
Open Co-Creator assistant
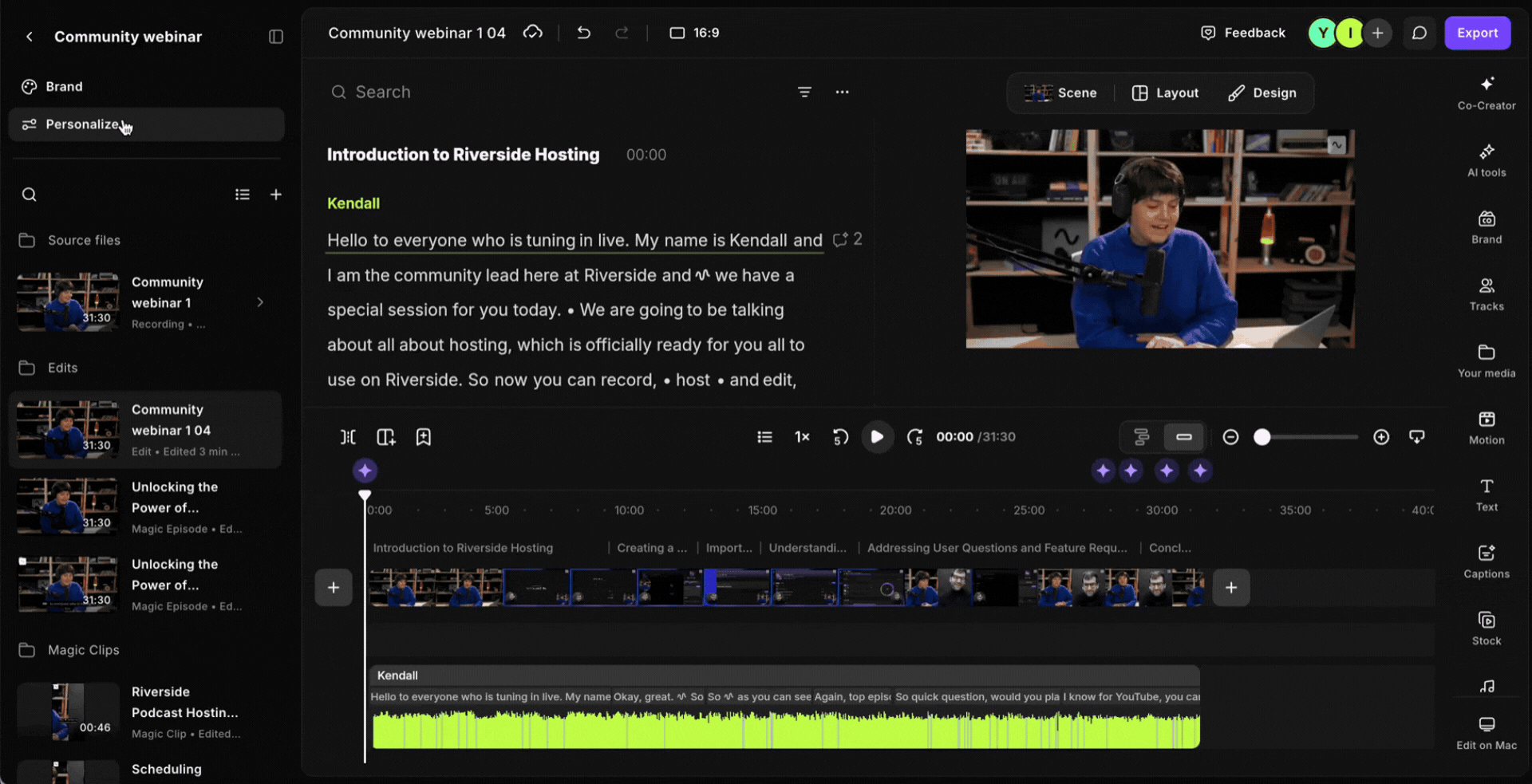1487,93
